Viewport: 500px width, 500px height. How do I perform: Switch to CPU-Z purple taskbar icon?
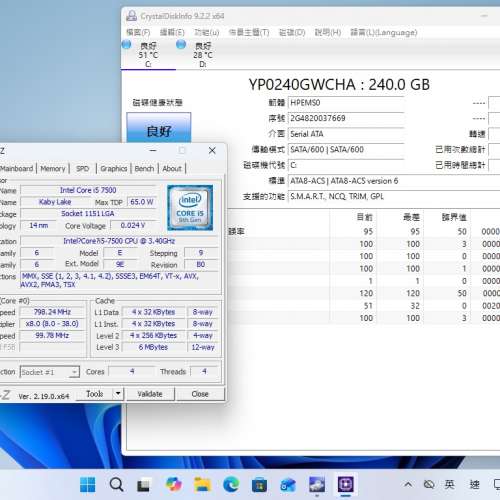(345, 484)
